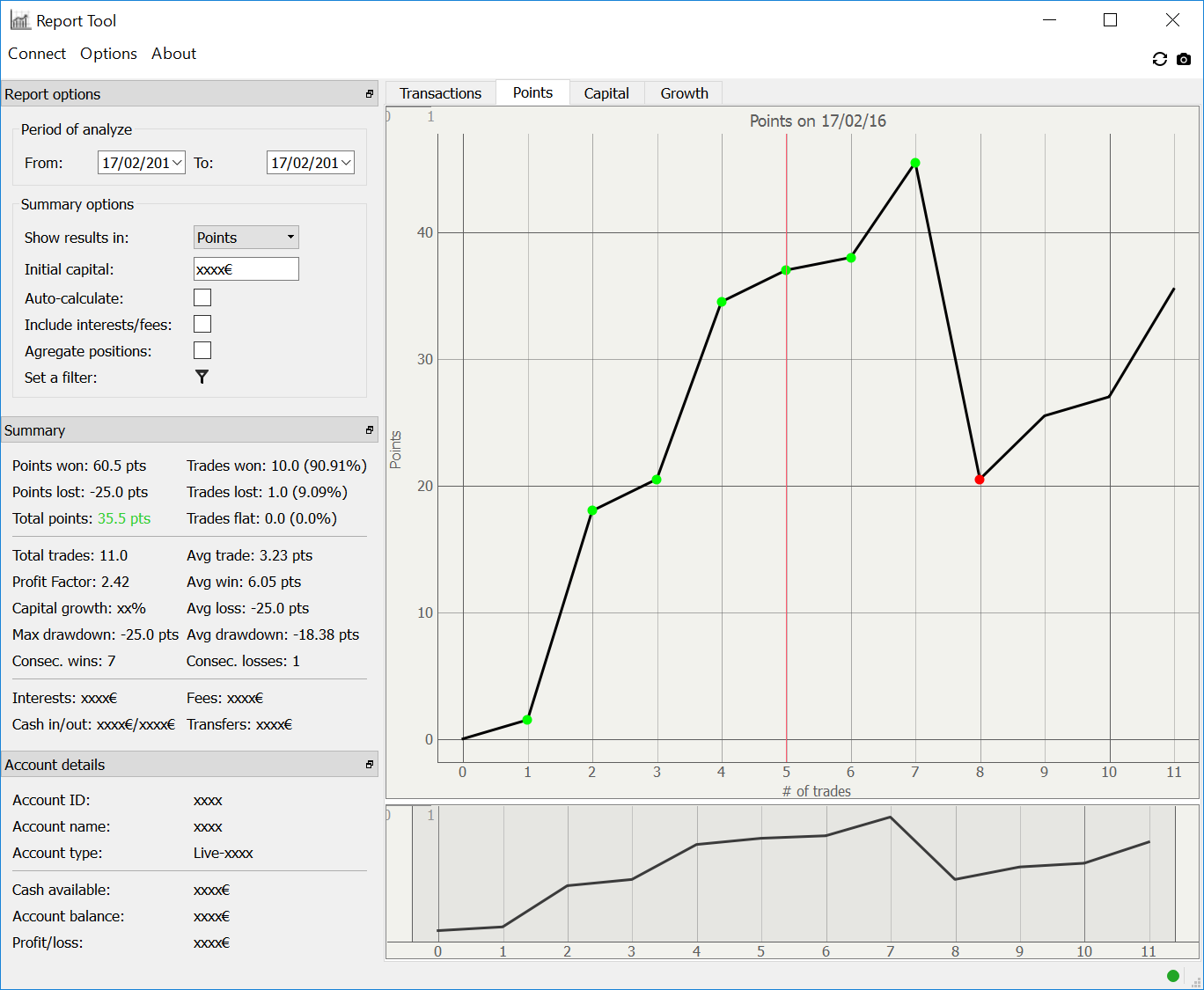
Task: Click the green data point at trade 4
Action: click(722, 302)
